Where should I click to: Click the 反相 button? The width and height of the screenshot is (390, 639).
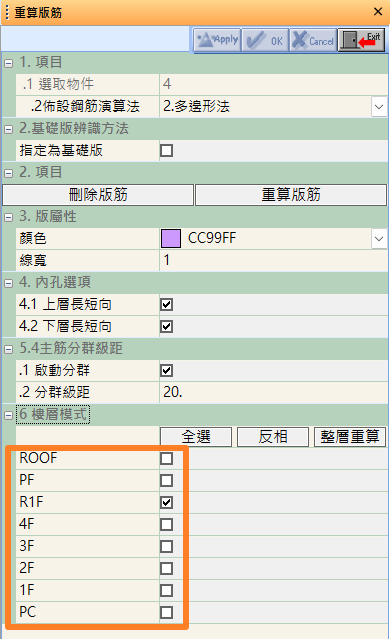coord(273,437)
